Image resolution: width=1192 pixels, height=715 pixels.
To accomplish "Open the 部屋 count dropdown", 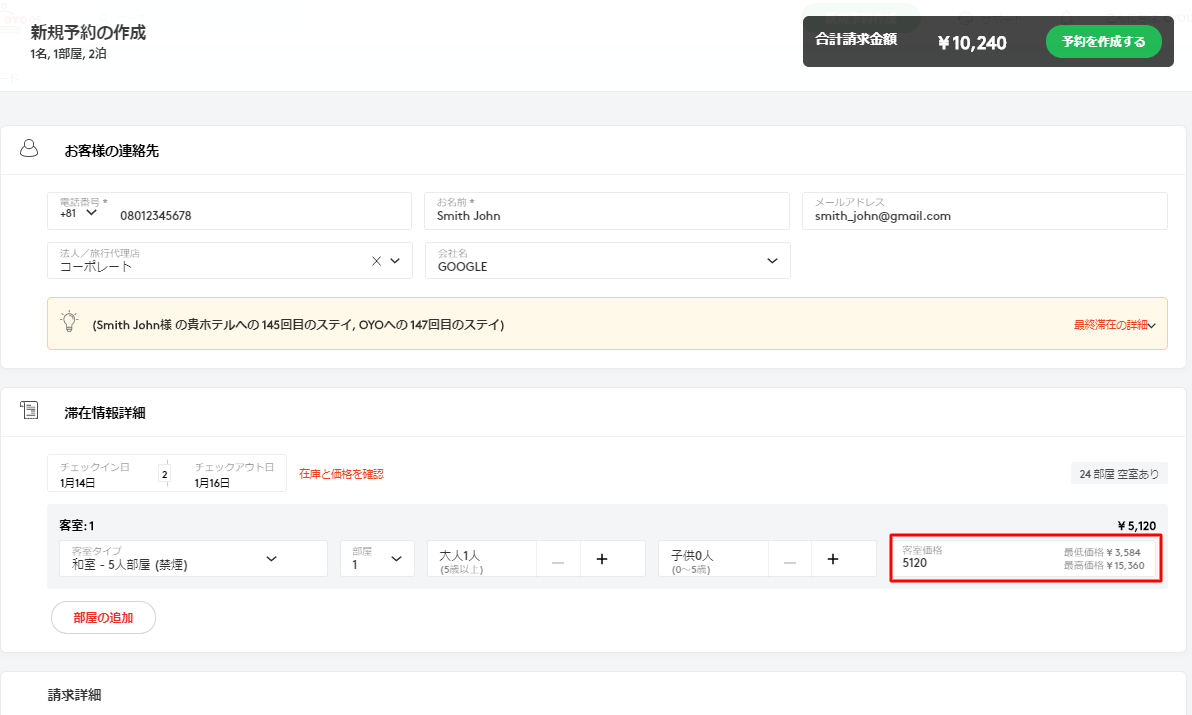I will [x=377, y=558].
